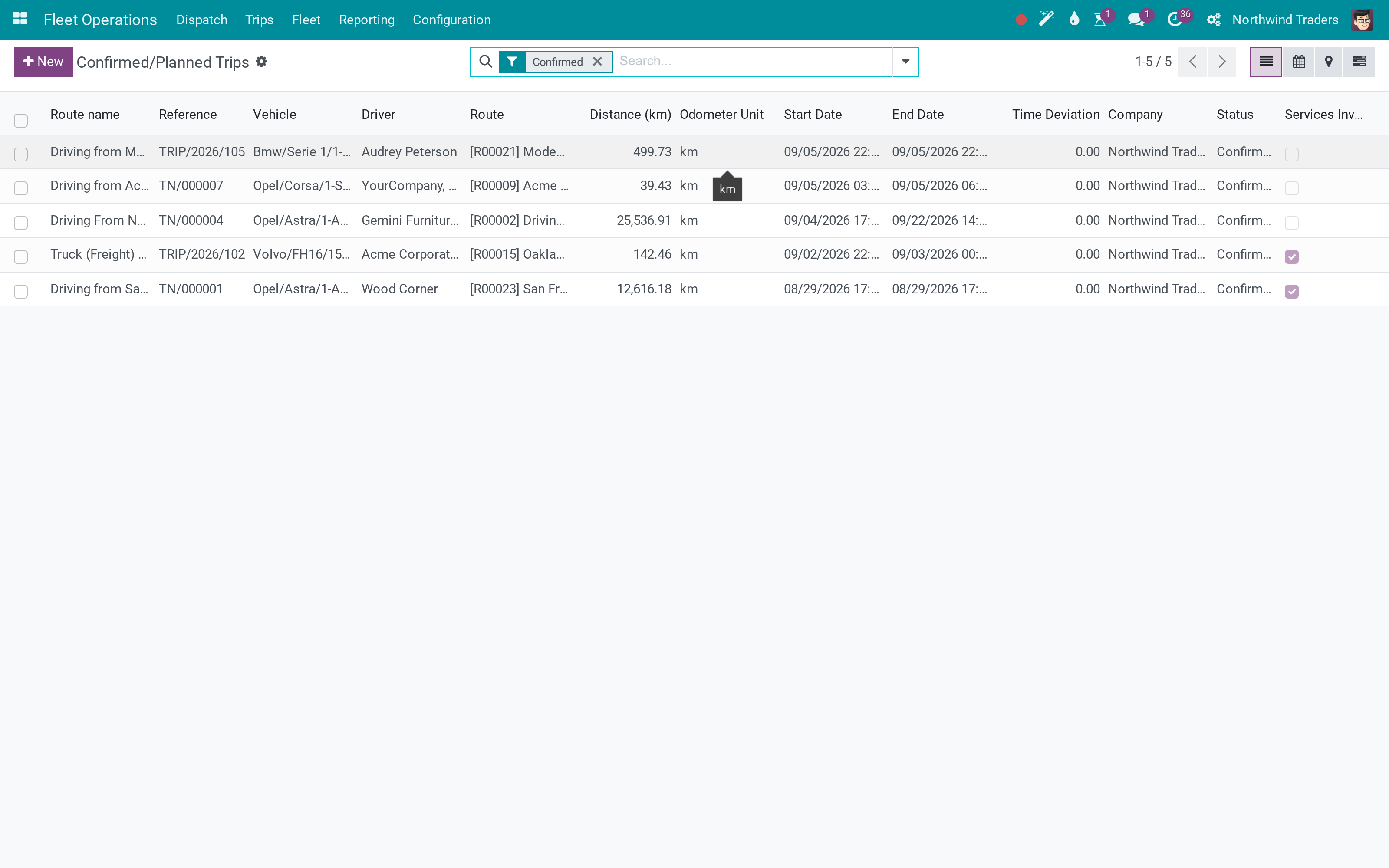
Task: Open activities clock icon with 36 badge
Action: click(x=1175, y=20)
